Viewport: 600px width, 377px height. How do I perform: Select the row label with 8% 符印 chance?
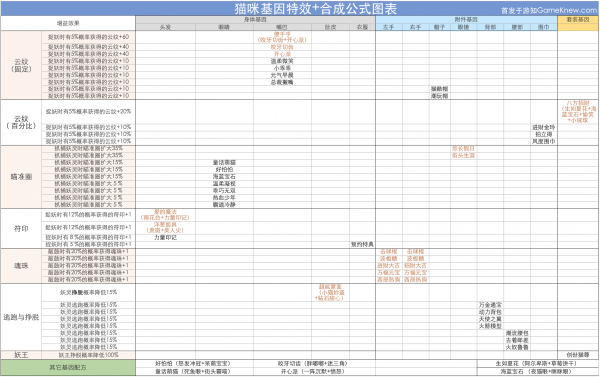(x=88, y=237)
